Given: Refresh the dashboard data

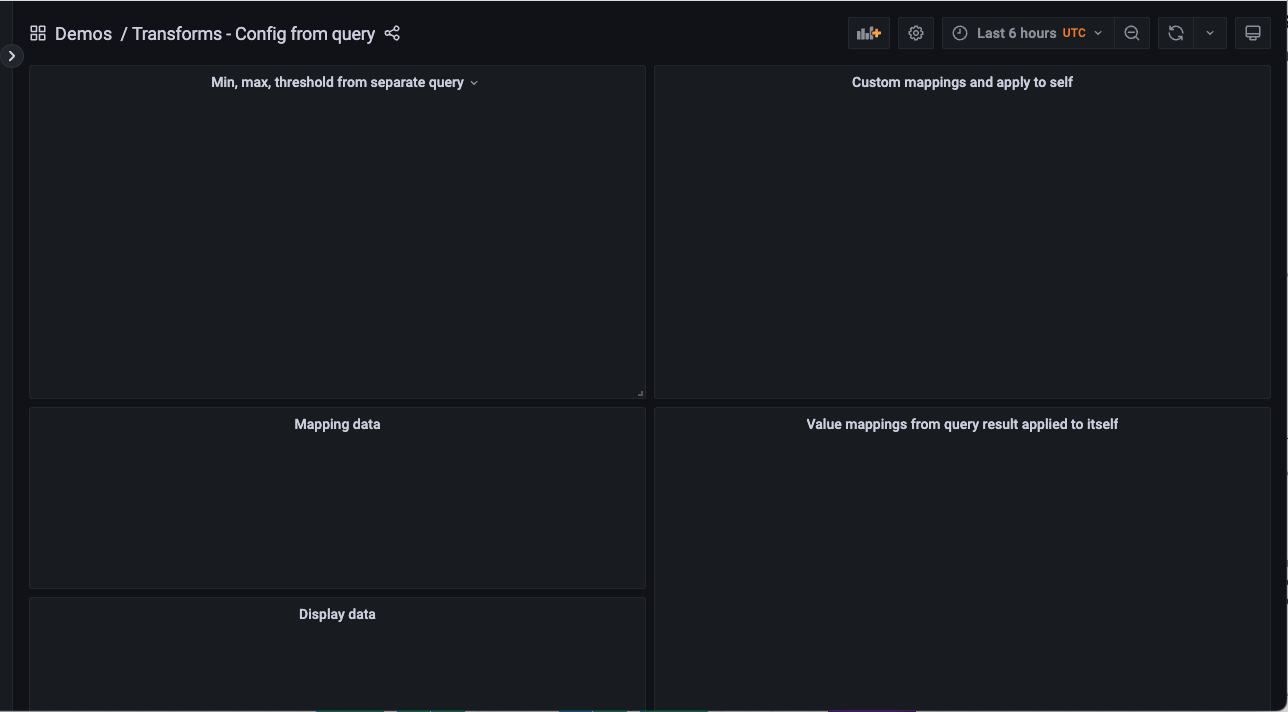Looking at the screenshot, I should click(1175, 33).
